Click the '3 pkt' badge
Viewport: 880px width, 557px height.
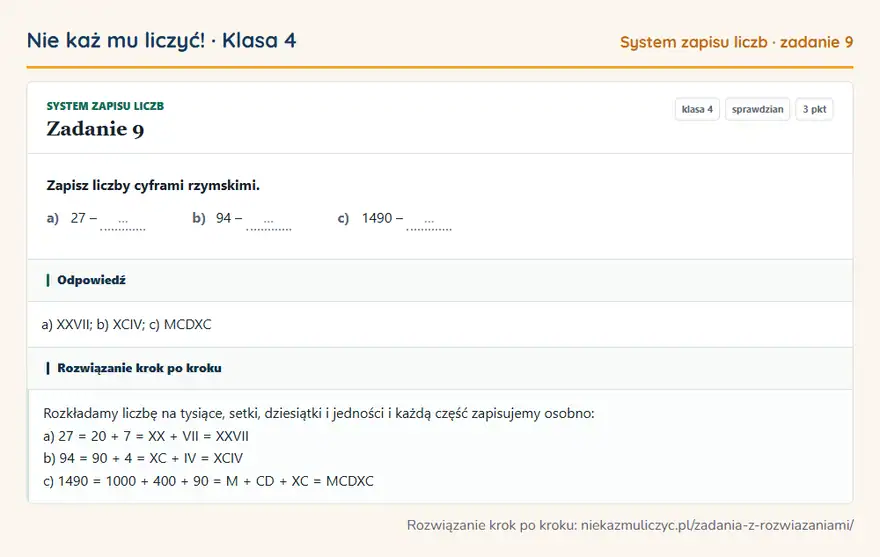point(814,109)
